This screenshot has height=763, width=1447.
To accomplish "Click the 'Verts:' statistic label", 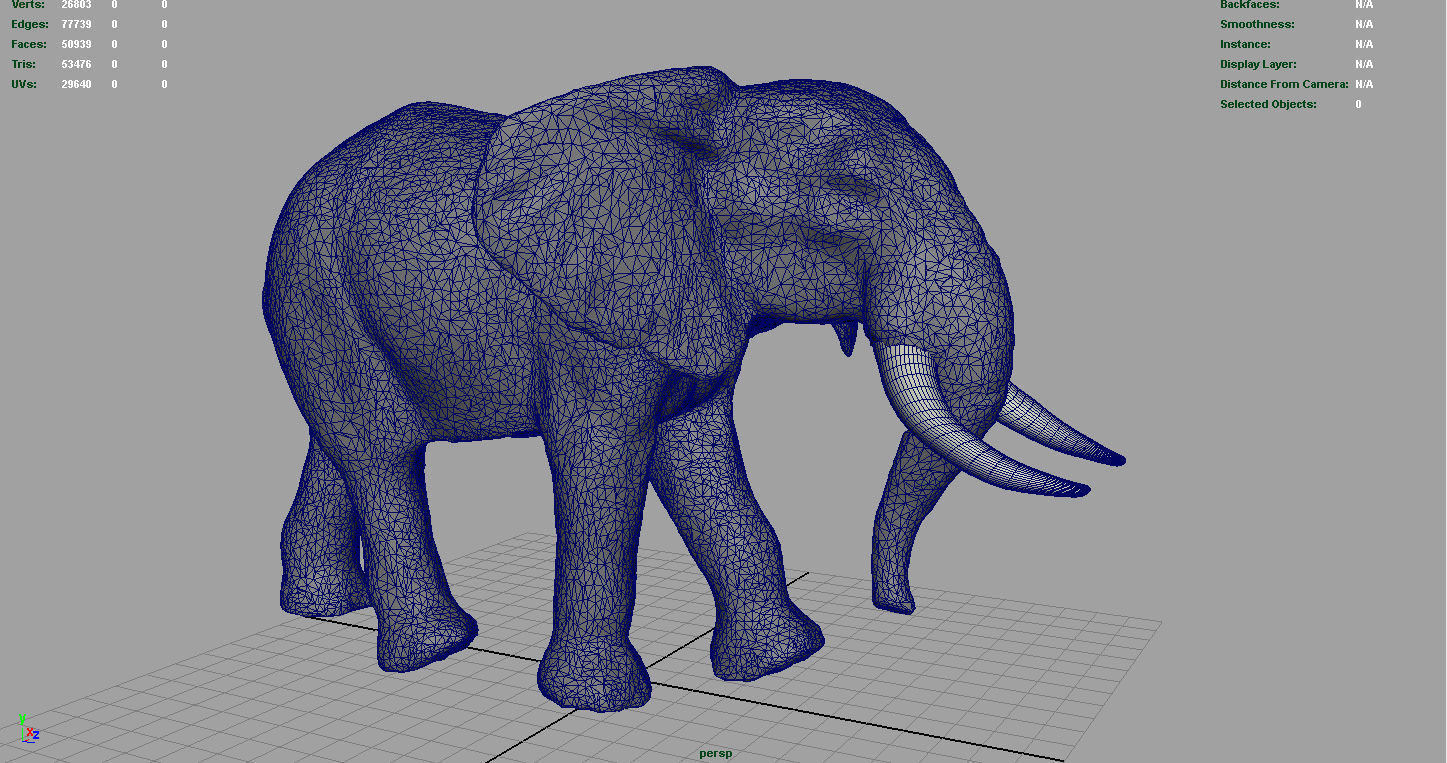I will tap(28, 5).
